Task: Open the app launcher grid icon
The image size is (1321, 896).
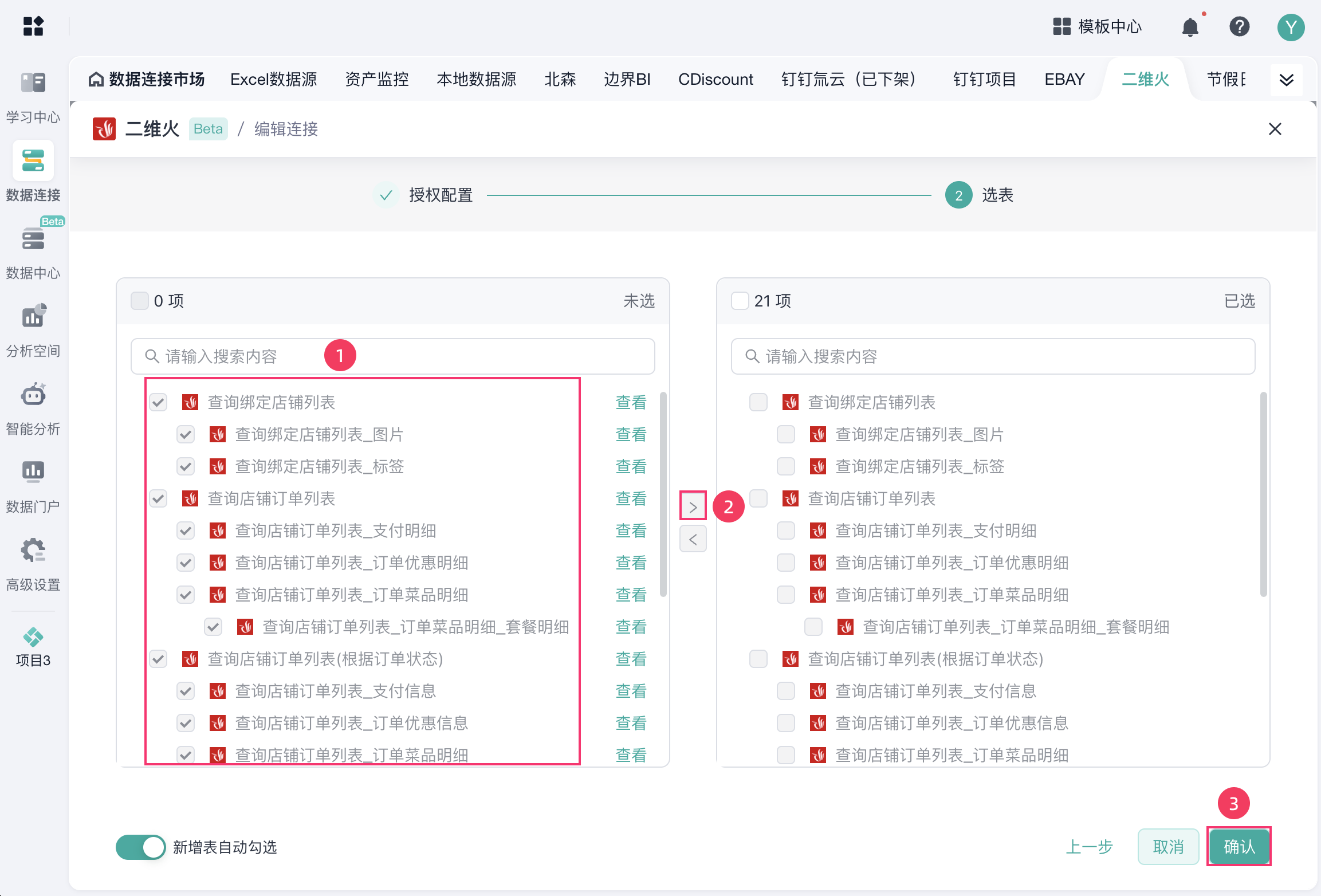Action: [x=33, y=26]
